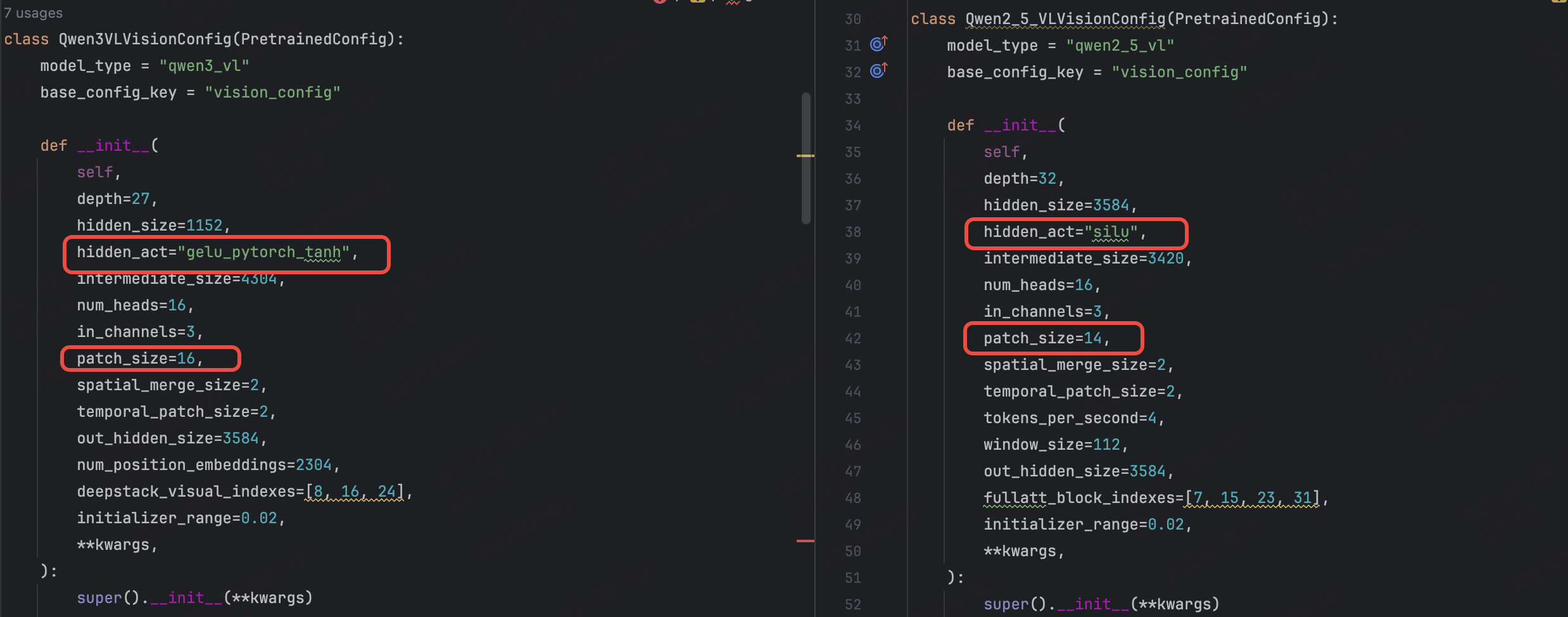The image size is (1568, 617).
Task: Click depth=32 in the Qwen2.5 config
Action: [1020, 179]
